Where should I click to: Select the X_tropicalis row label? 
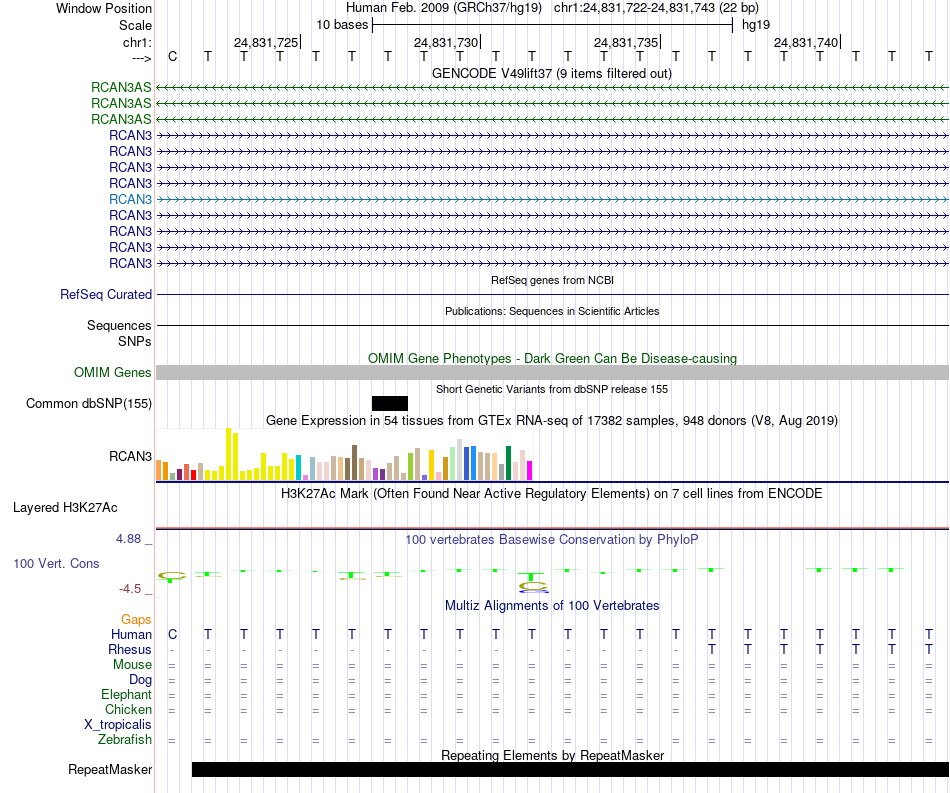pos(118,725)
